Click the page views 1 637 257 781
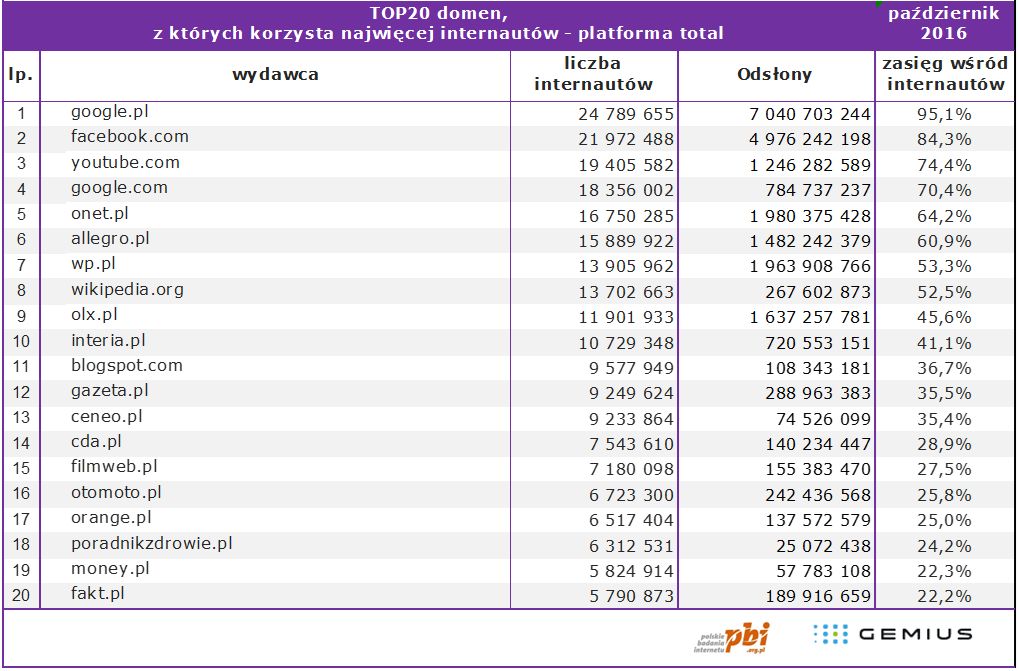This screenshot has height=671, width=1019. tap(810, 317)
